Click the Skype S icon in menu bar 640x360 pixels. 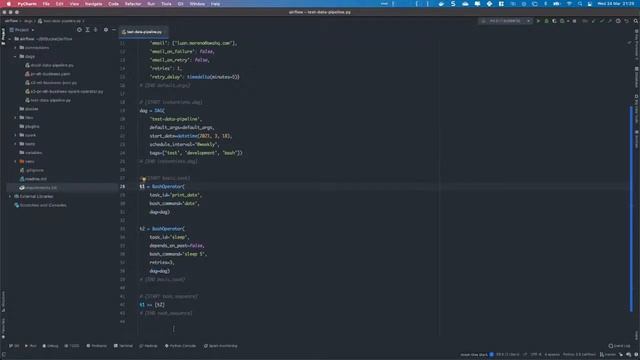(x=453, y=4)
